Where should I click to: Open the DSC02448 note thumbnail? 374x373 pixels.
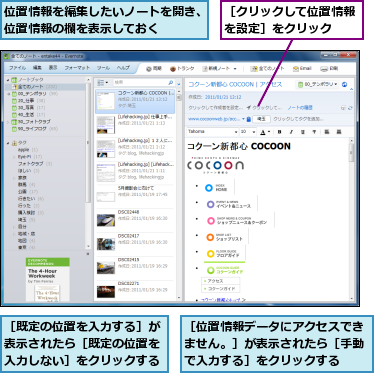[x=106, y=220]
